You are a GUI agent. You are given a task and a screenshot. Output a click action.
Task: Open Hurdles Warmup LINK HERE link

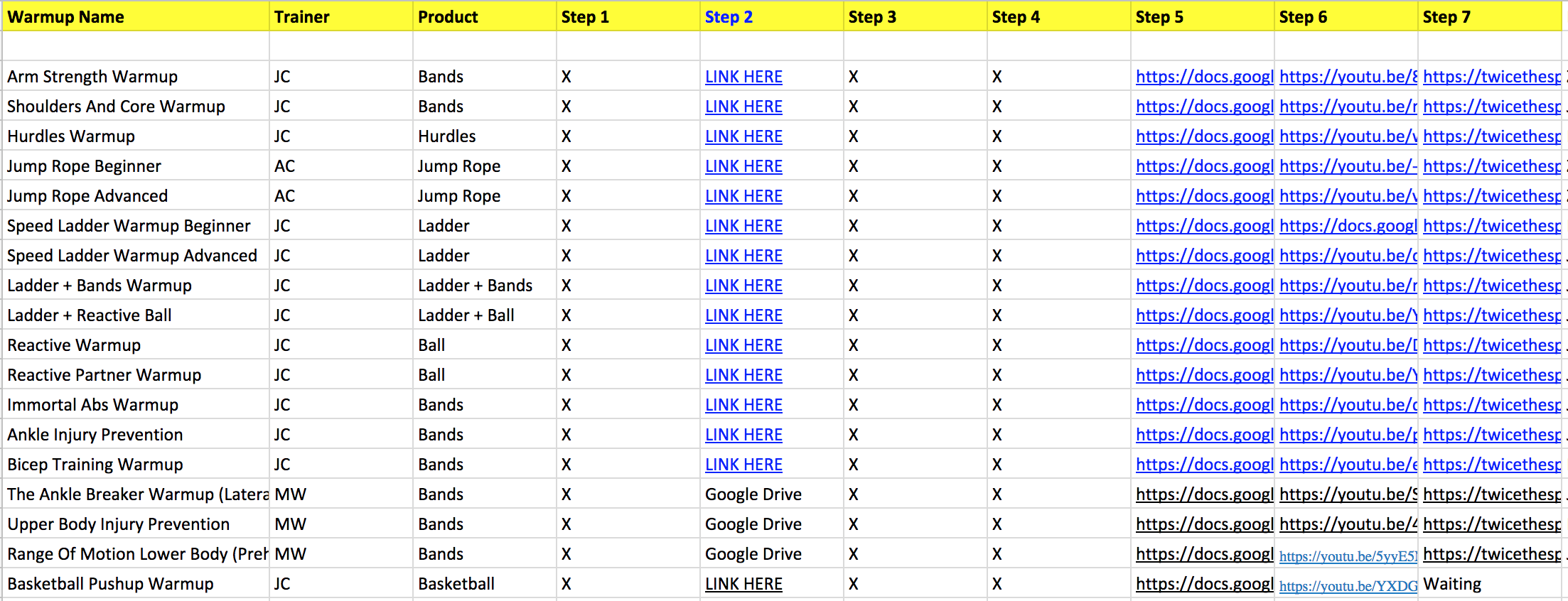tap(743, 136)
